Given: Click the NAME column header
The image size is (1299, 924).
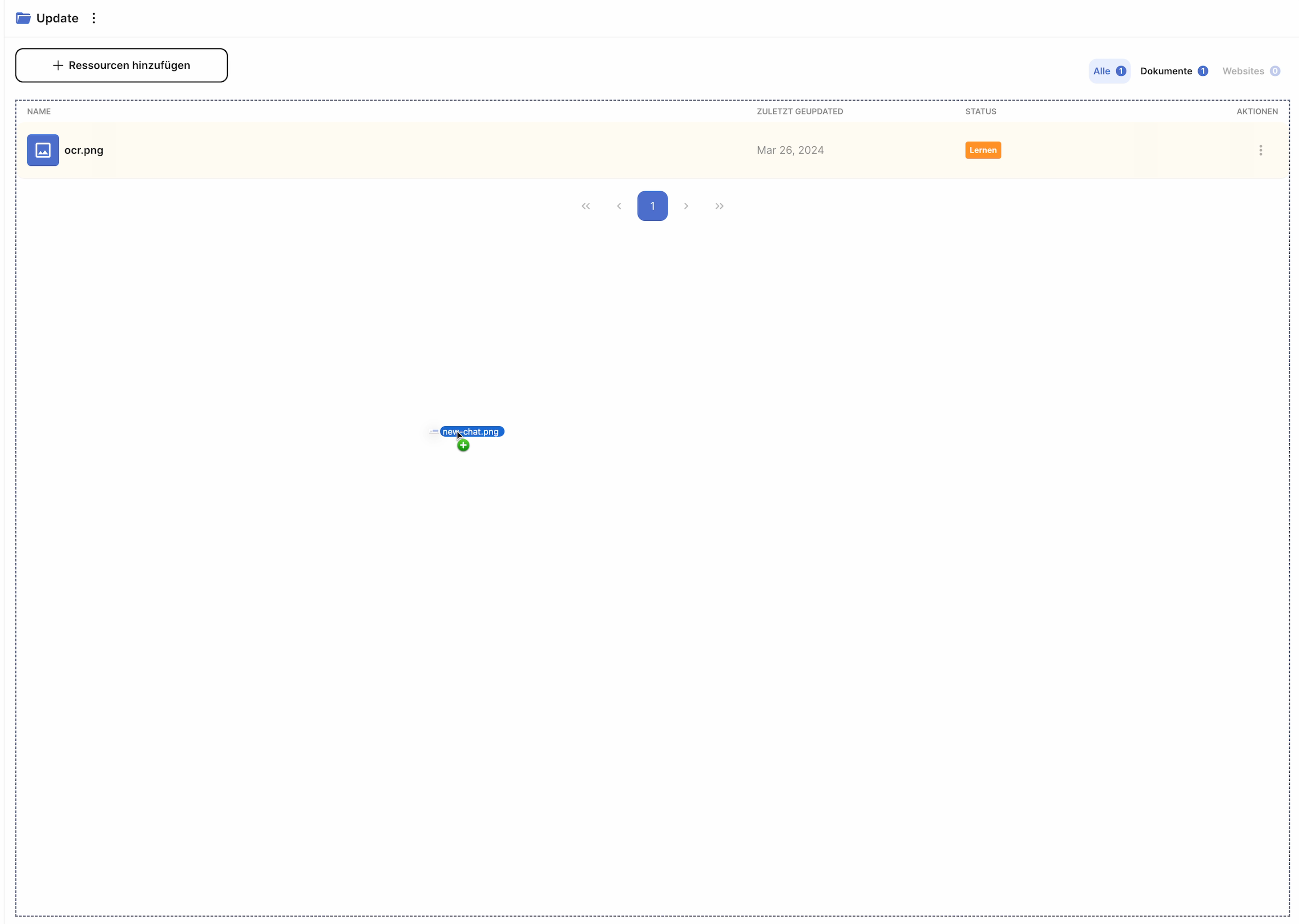Looking at the screenshot, I should pos(39,111).
